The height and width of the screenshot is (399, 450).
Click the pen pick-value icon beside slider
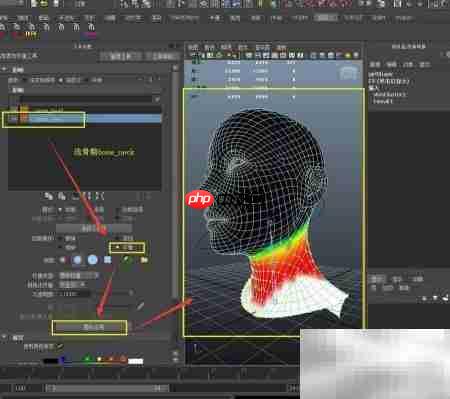[140, 306]
